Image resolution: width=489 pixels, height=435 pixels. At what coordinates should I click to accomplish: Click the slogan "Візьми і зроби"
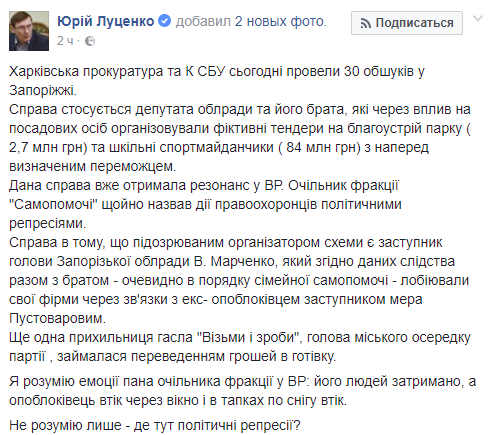pyautogui.click(x=250, y=337)
